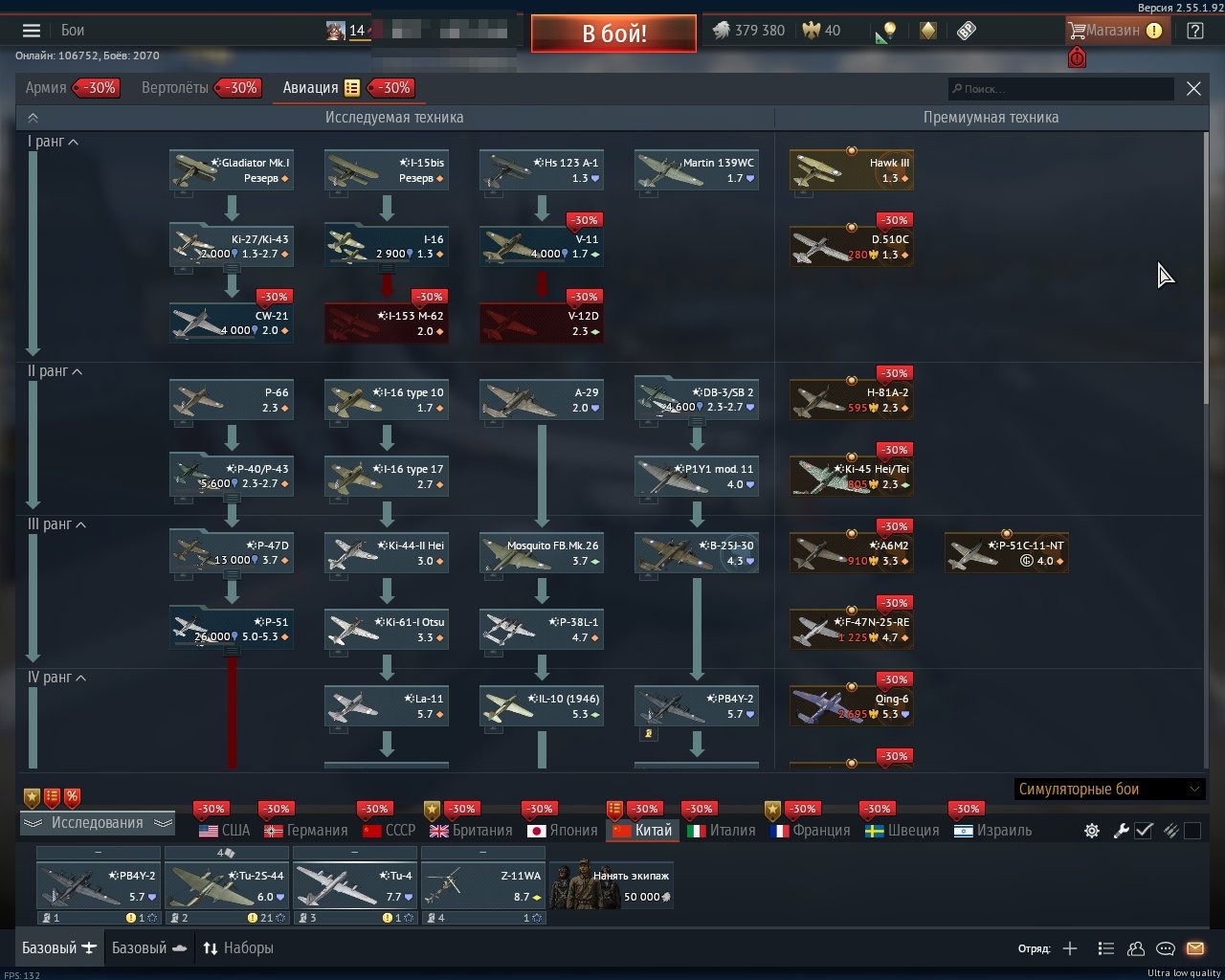Open the Магазин shop
The width and height of the screenshot is (1225, 980).
pos(1117,31)
